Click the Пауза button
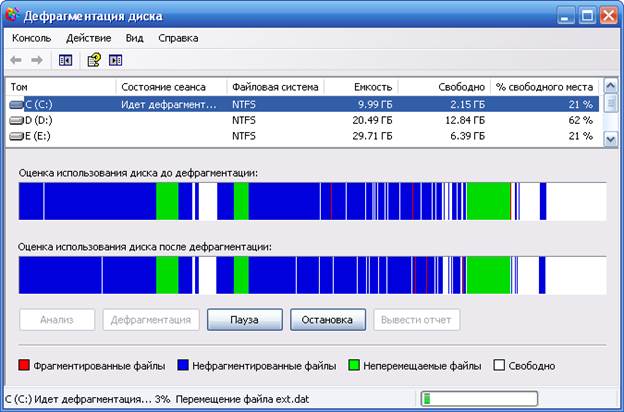 tap(245, 320)
